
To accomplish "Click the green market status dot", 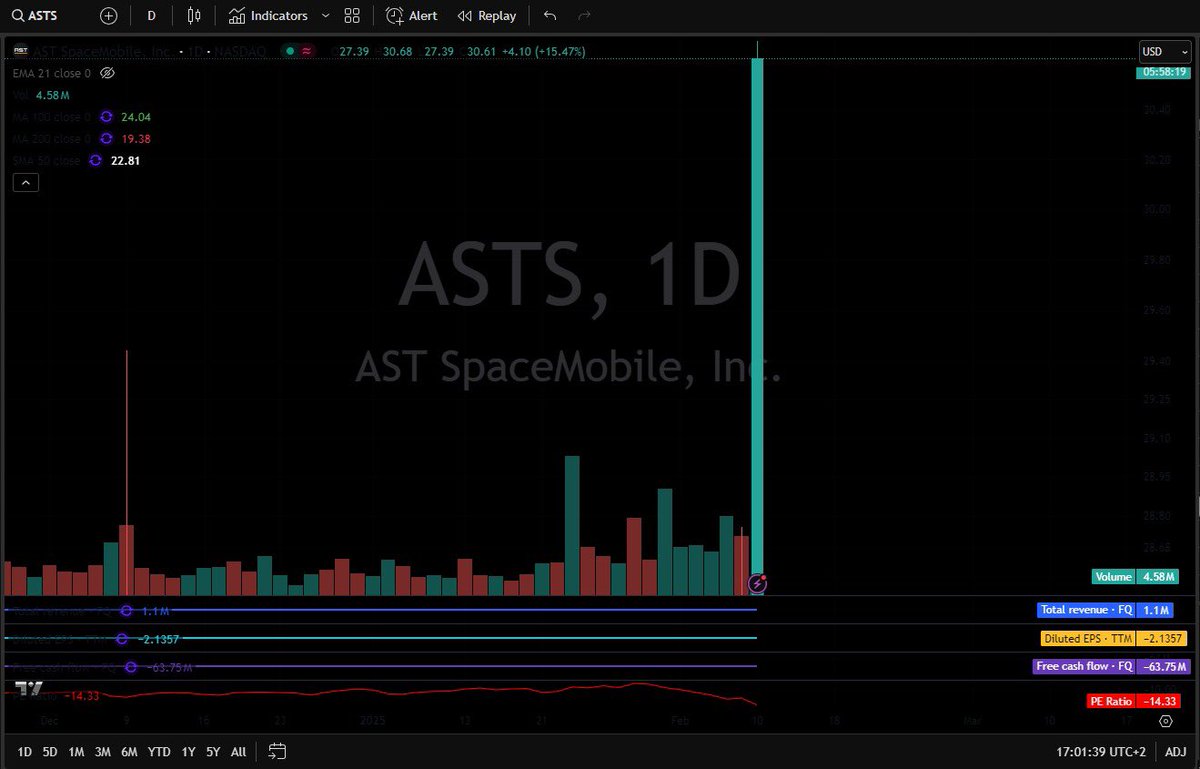I will [x=290, y=51].
